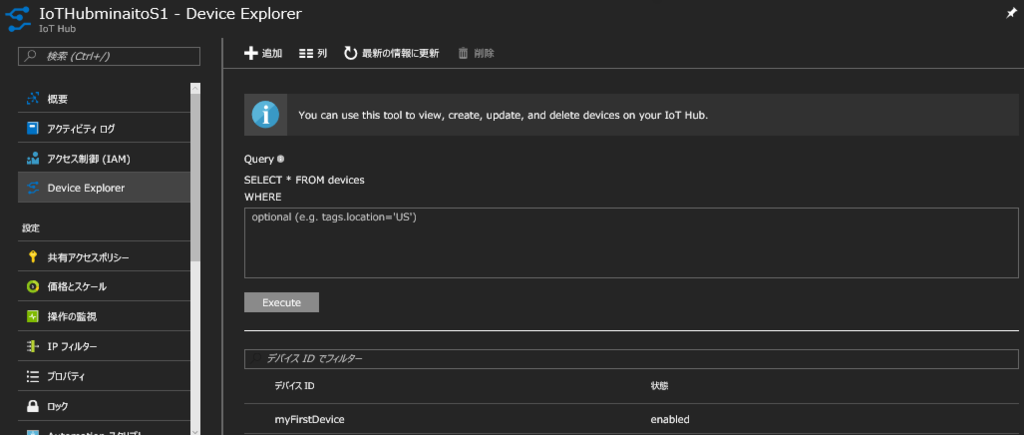1024x435 pixels.
Task: Open 価格とスケール menu item
Action: click(104, 287)
